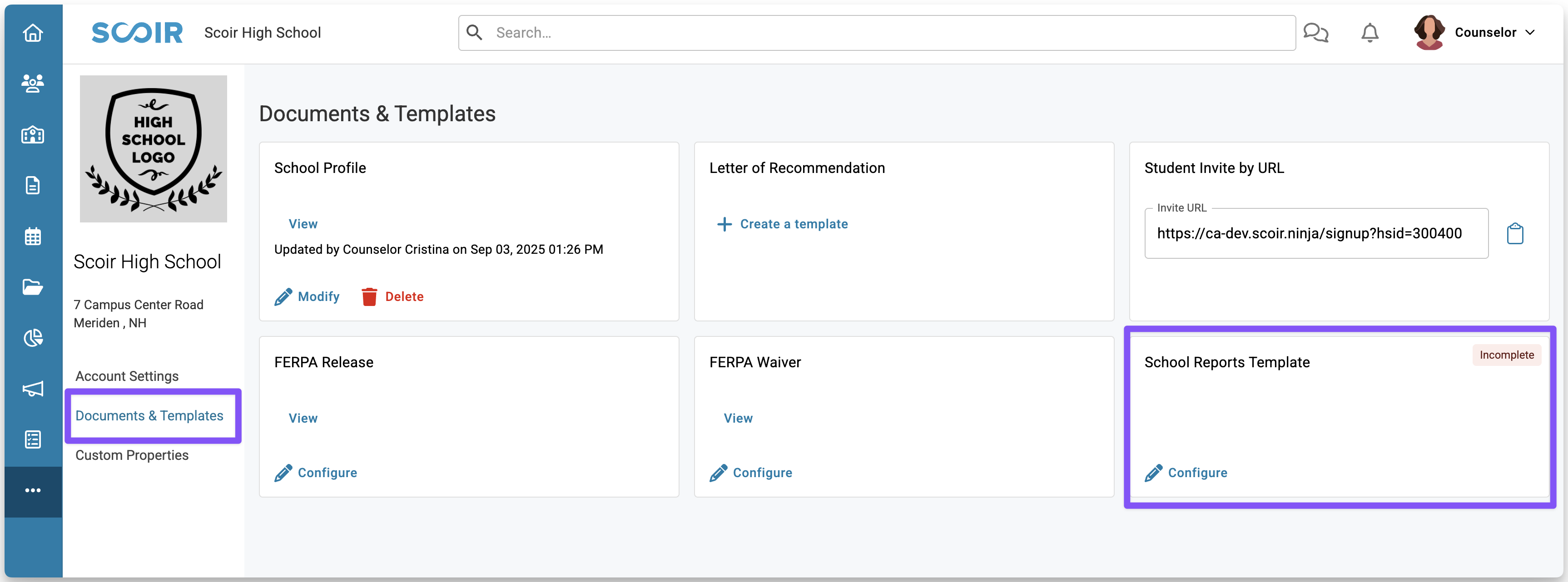Copy invite URL with clipboard icon
The image size is (1568, 582).
tap(1515, 233)
